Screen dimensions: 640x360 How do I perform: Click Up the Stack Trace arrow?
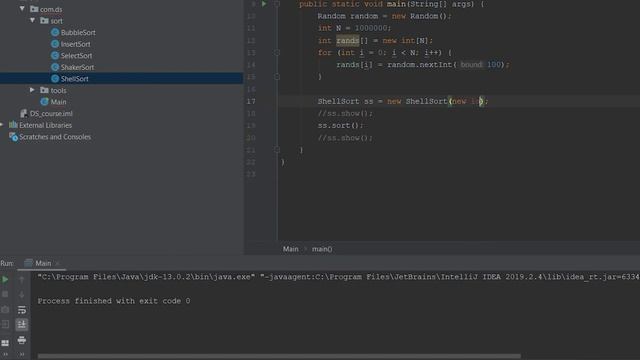pos(22,280)
